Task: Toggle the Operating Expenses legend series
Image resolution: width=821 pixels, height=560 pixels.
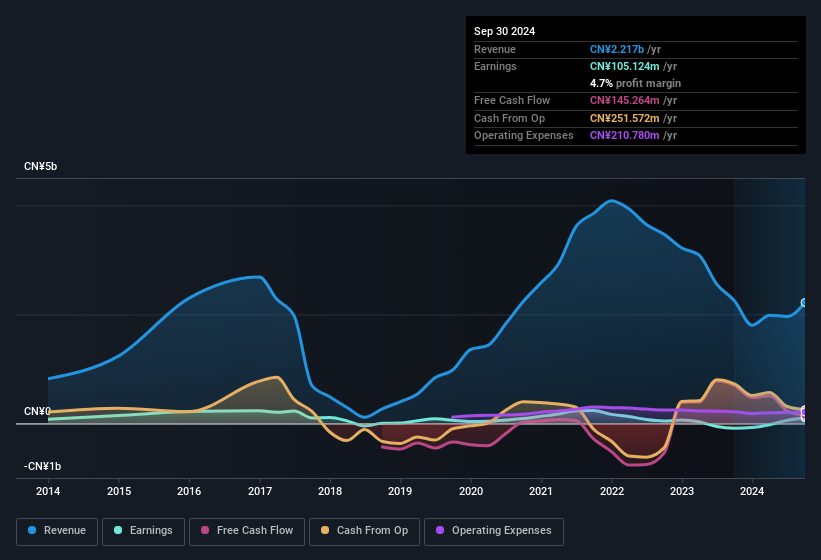Action: pos(494,531)
